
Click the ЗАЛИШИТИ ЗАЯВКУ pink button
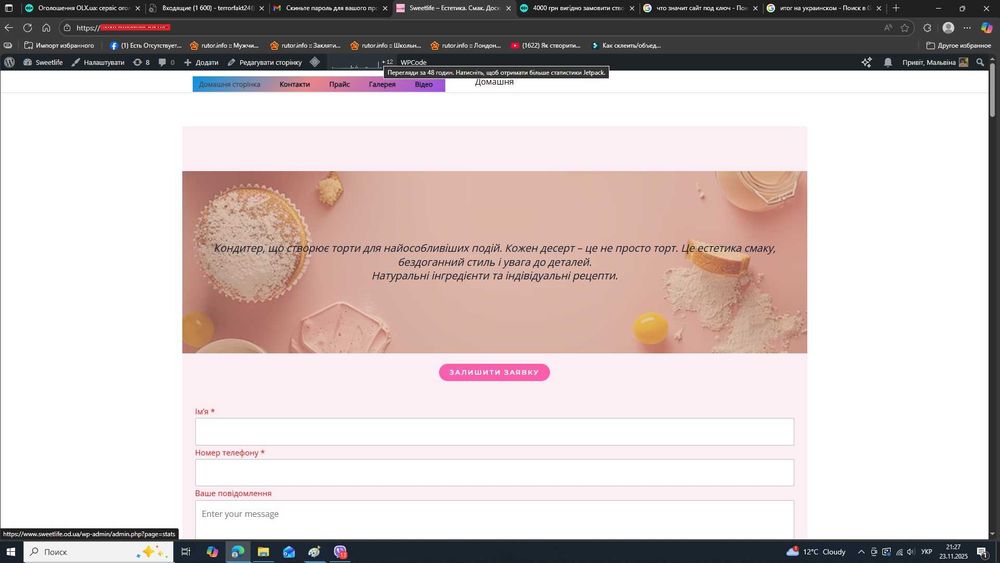click(494, 372)
